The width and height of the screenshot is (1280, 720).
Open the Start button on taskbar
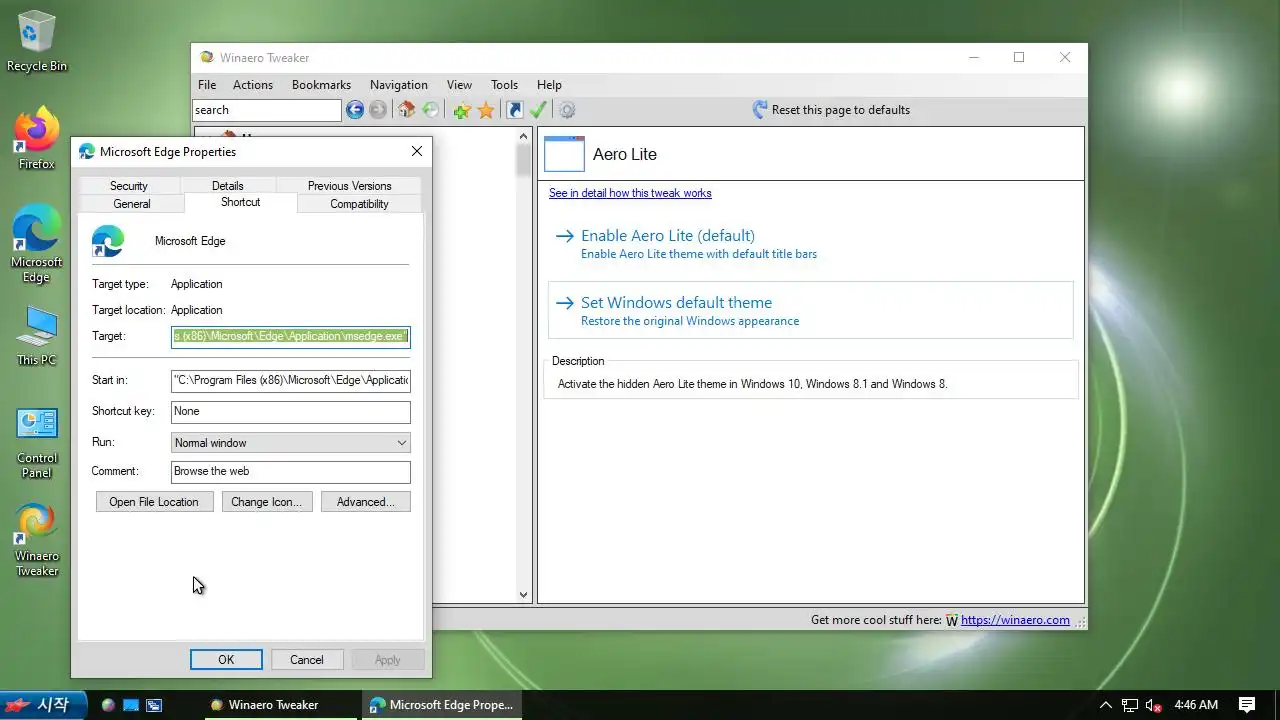[x=43, y=705]
